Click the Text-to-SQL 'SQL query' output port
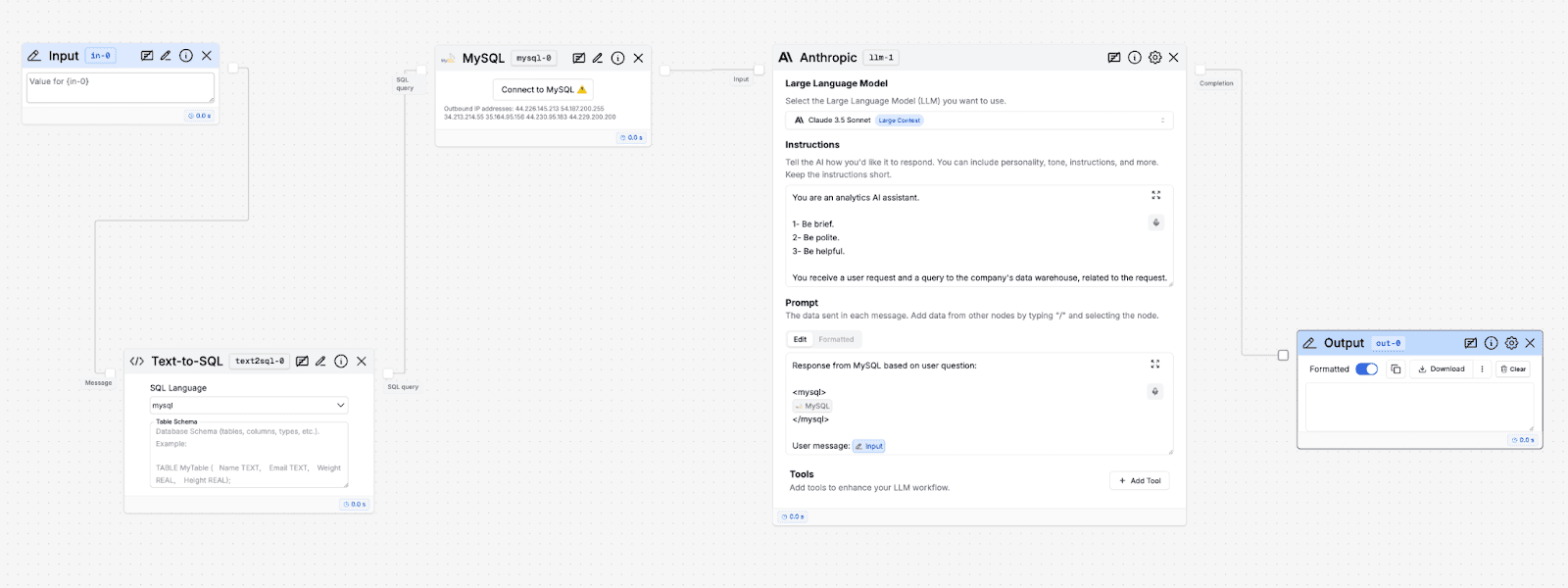The height and width of the screenshot is (588, 1568). tap(388, 373)
